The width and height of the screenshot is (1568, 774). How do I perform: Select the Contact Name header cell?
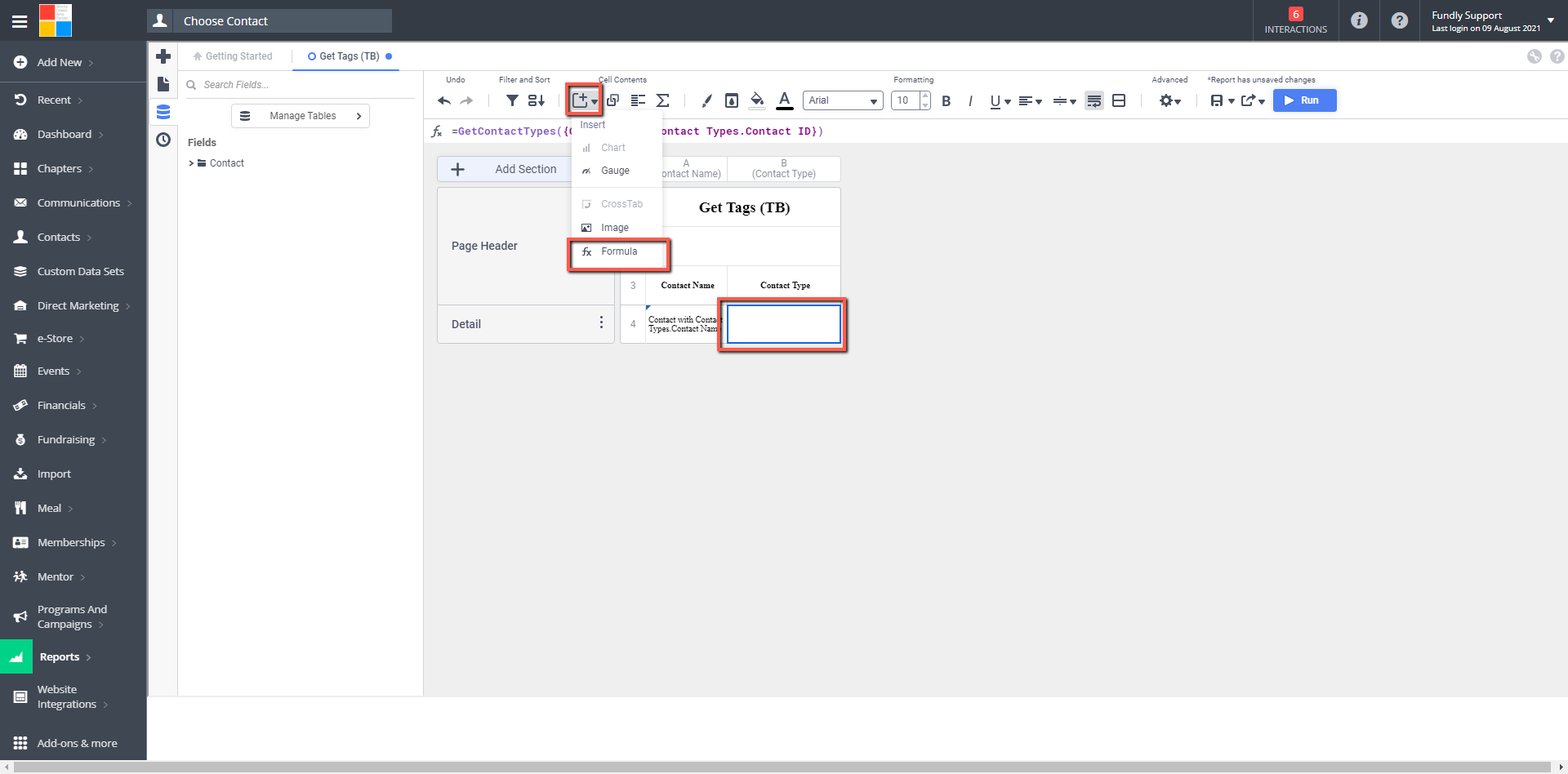point(687,286)
